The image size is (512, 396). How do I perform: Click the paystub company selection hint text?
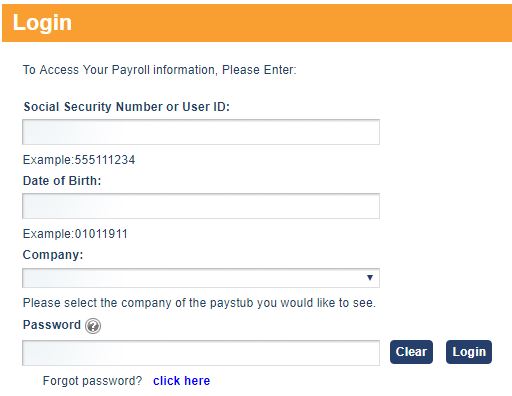199,303
